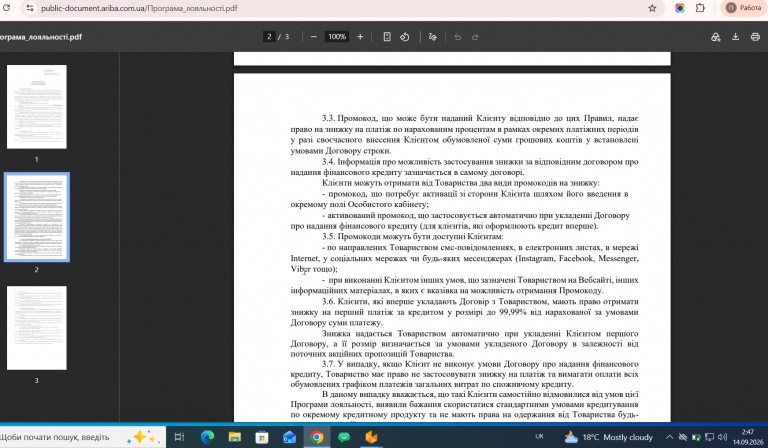The width and height of the screenshot is (768, 448).
Task: Open page 2 thumbnail
Action: pyautogui.click(x=37, y=217)
